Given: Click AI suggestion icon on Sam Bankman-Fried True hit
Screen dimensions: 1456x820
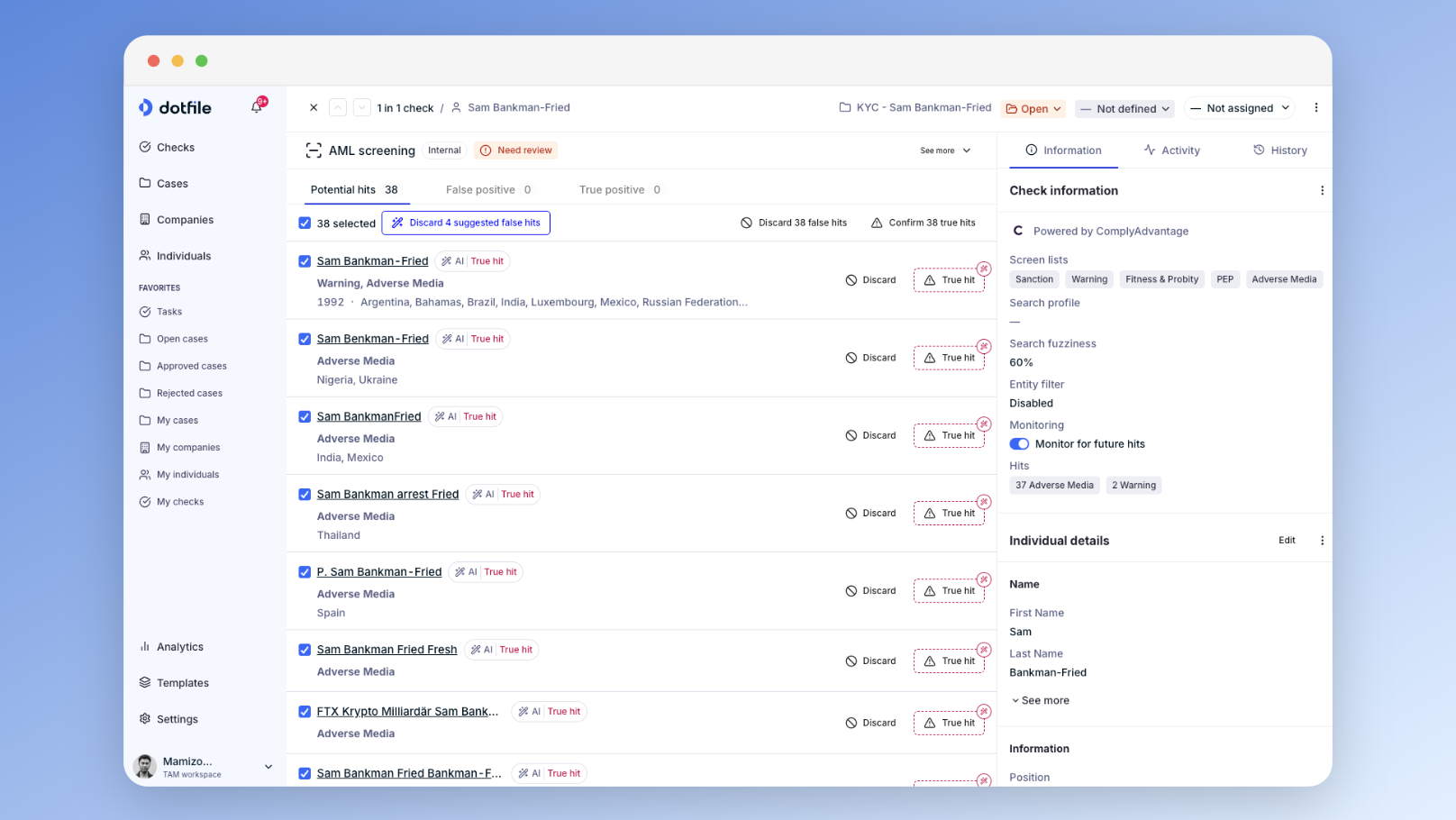Looking at the screenshot, I should pos(984,269).
